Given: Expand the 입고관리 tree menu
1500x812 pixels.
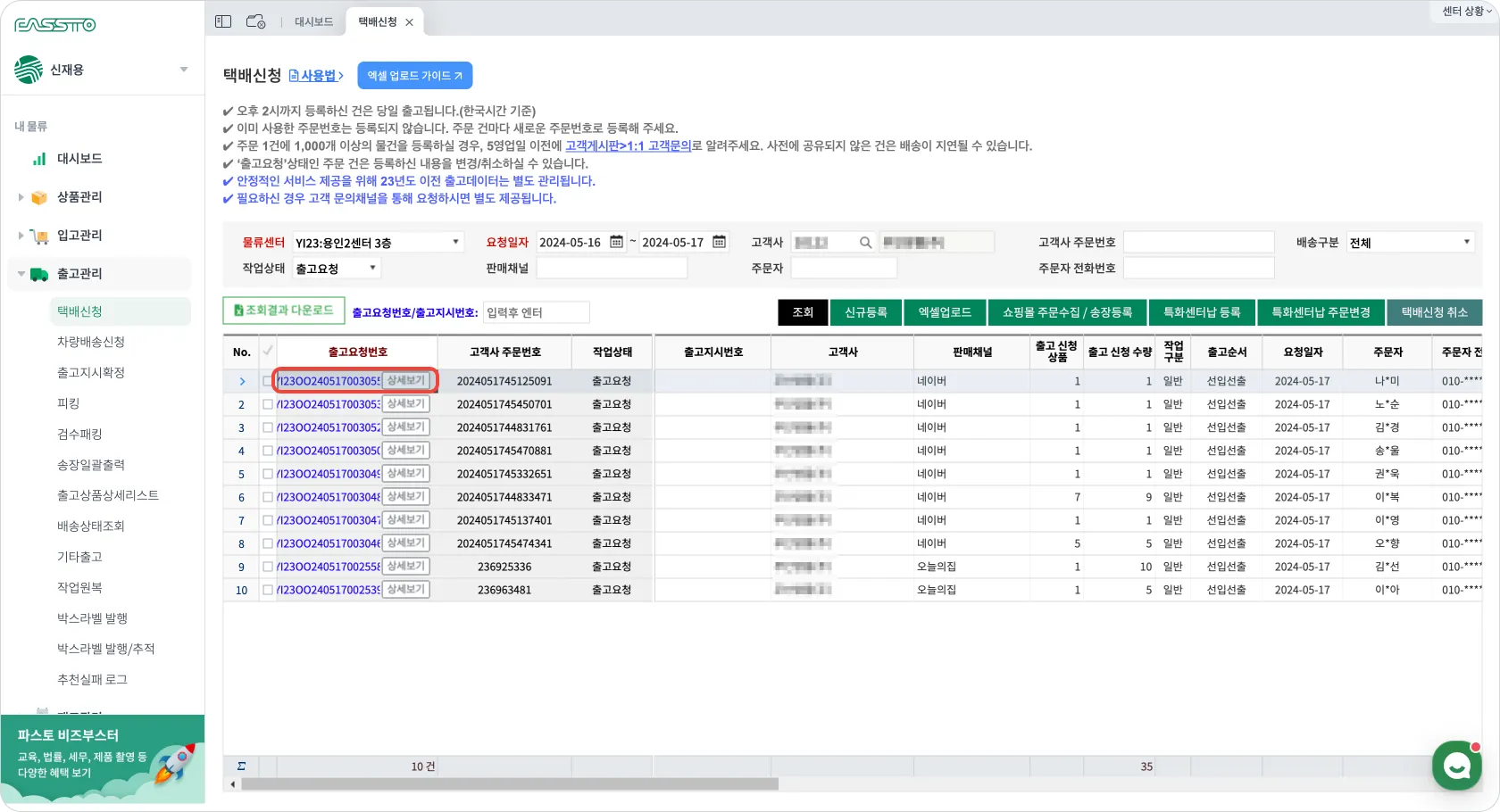Looking at the screenshot, I should click(x=21, y=236).
